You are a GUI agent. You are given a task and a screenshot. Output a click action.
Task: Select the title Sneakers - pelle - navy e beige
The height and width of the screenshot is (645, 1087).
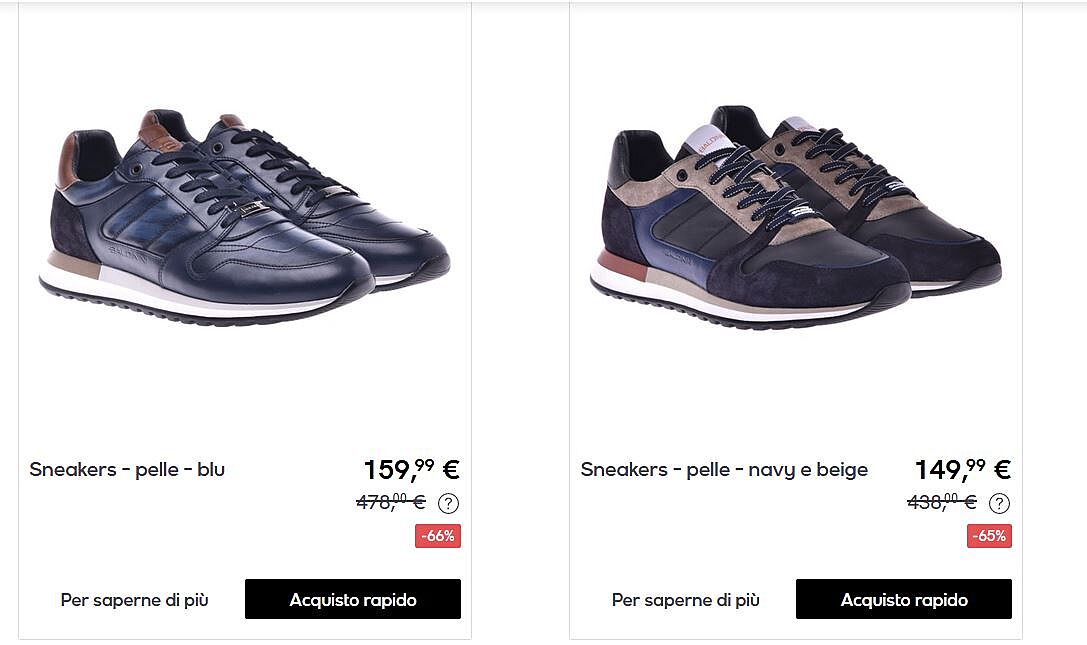724,470
